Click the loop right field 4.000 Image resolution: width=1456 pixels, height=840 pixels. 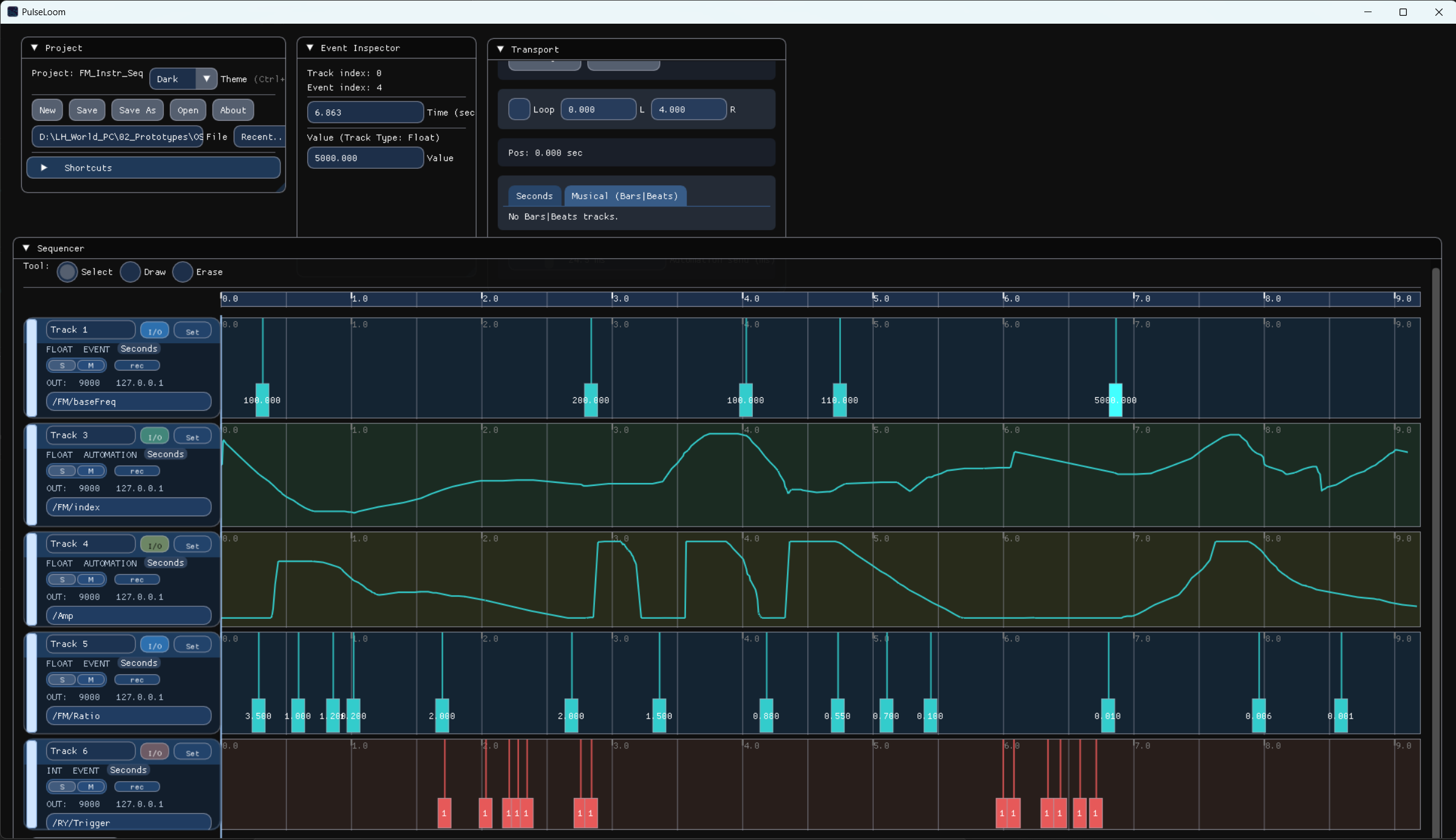point(689,109)
